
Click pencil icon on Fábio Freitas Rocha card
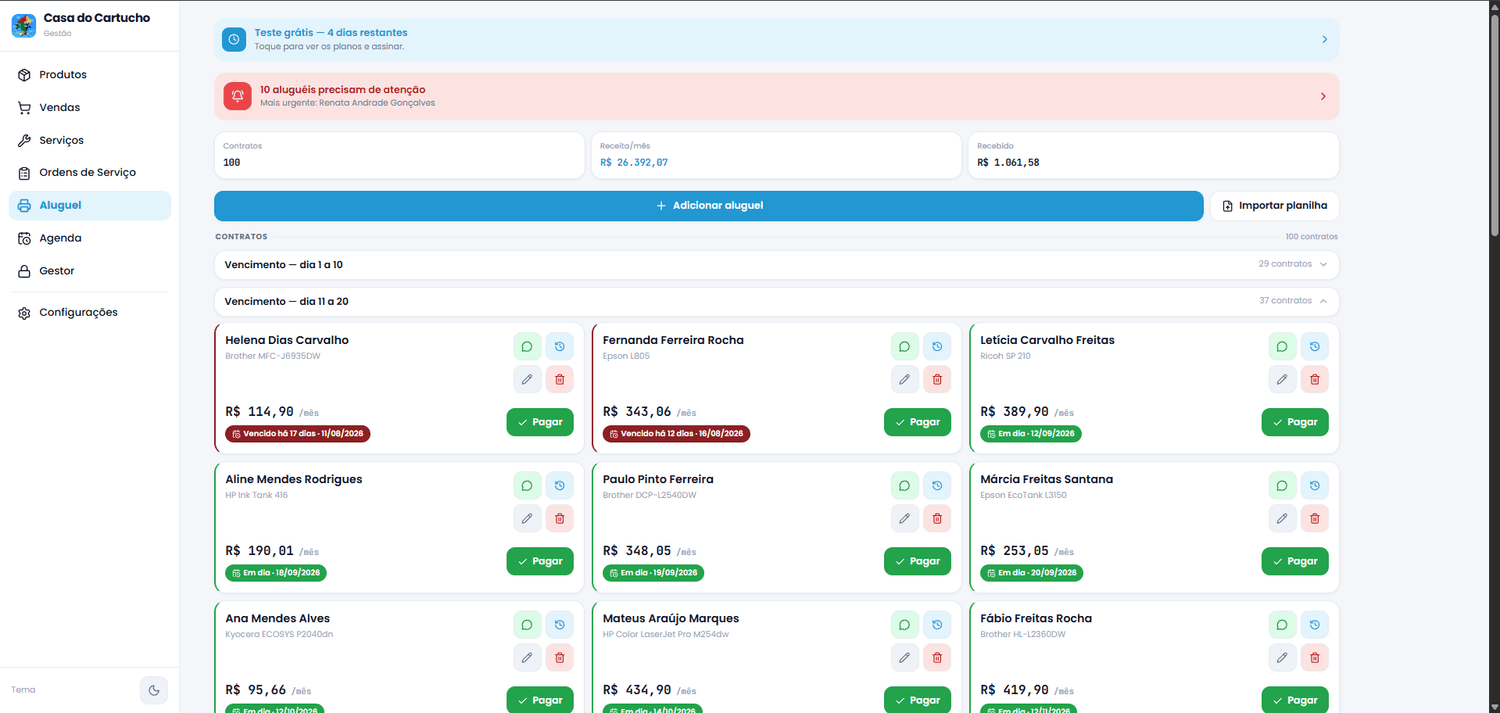[1282, 657]
